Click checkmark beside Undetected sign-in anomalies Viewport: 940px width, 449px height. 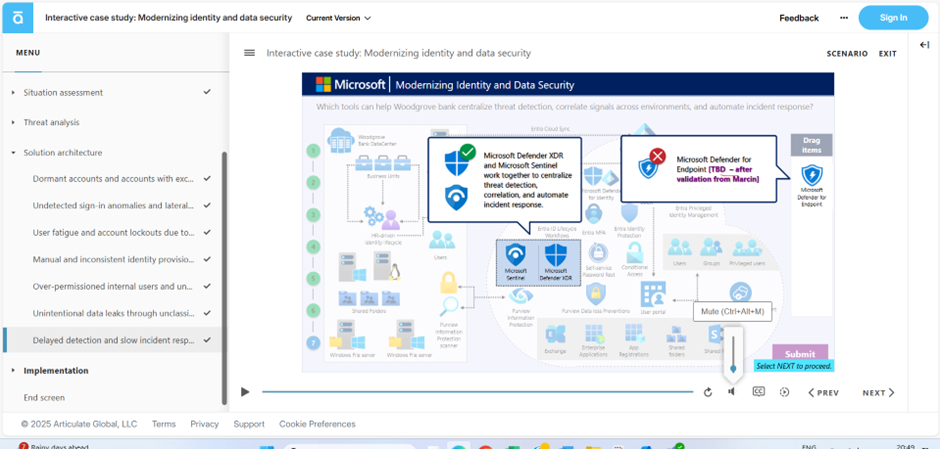pos(207,205)
